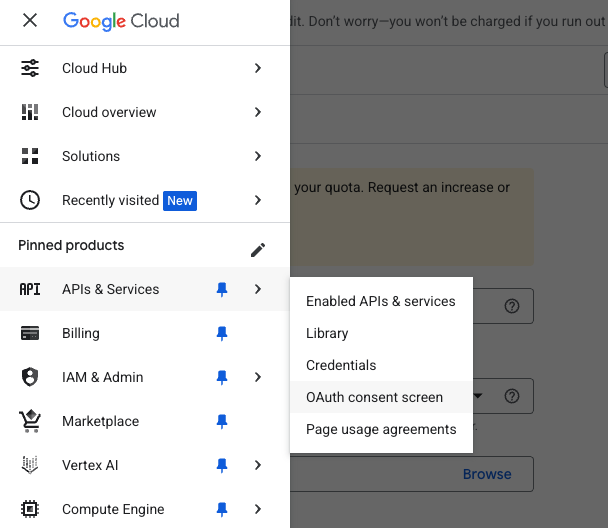Open the Recently visited menu item

tap(145, 200)
